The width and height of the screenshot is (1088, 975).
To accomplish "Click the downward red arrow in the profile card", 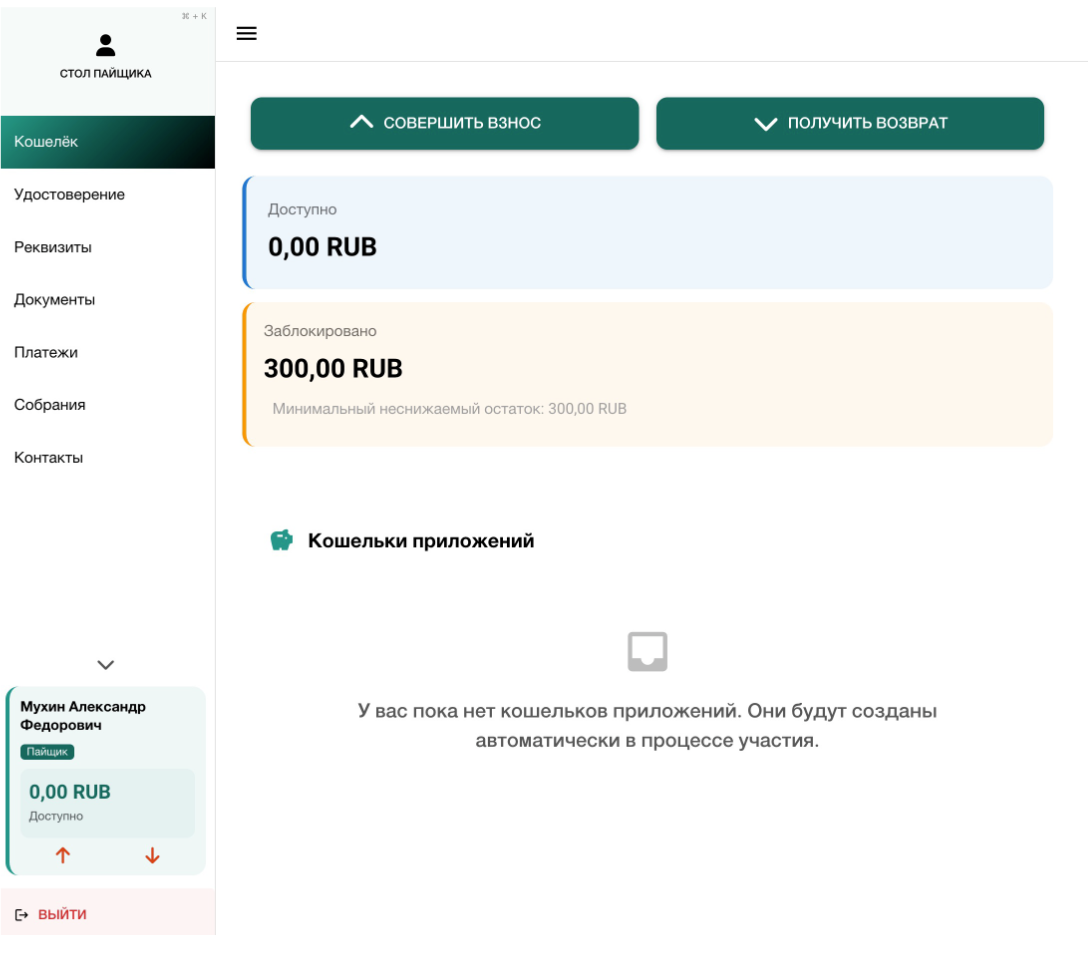I will pyautogui.click(x=152, y=856).
